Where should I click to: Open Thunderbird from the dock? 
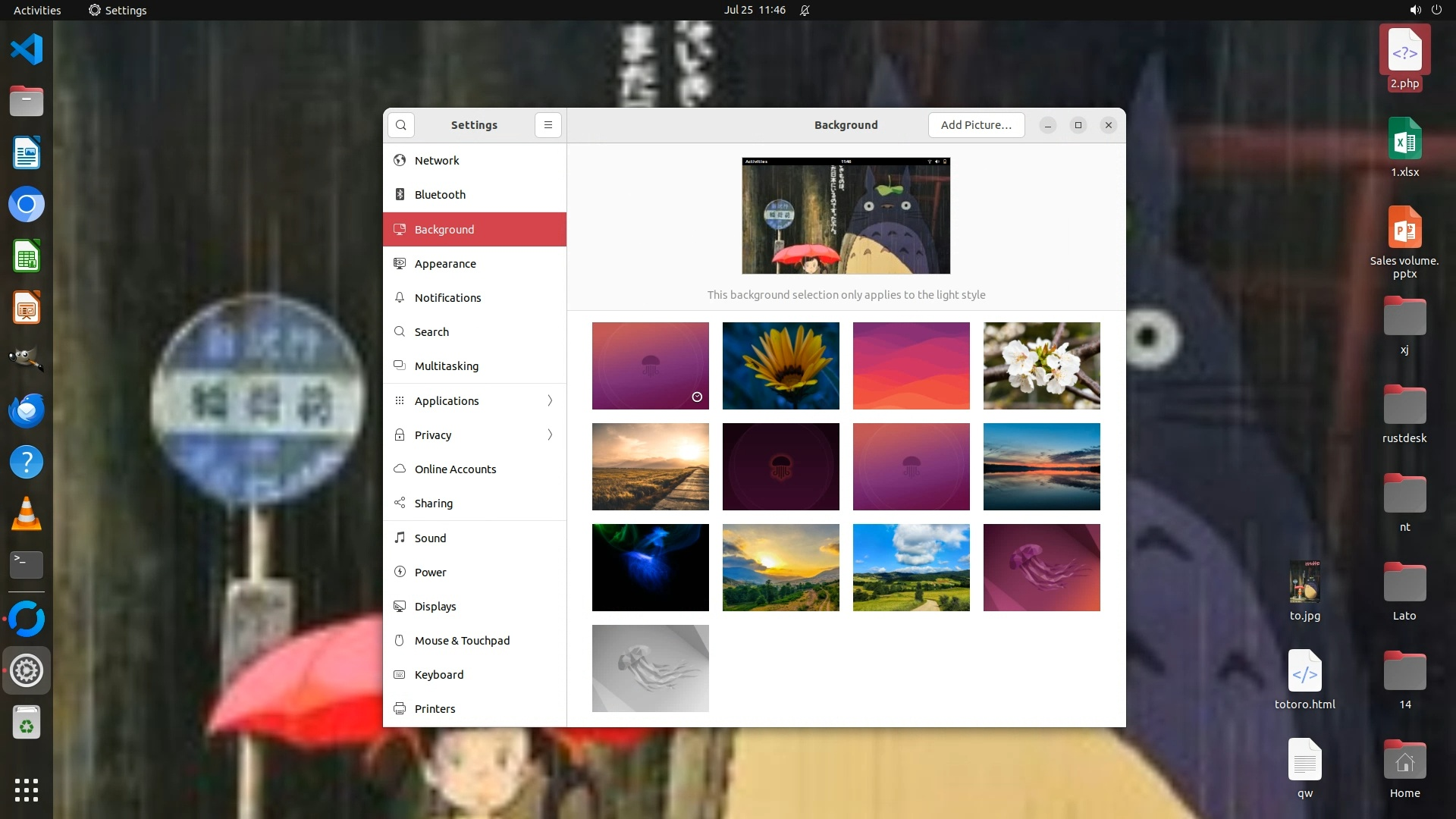point(27,410)
